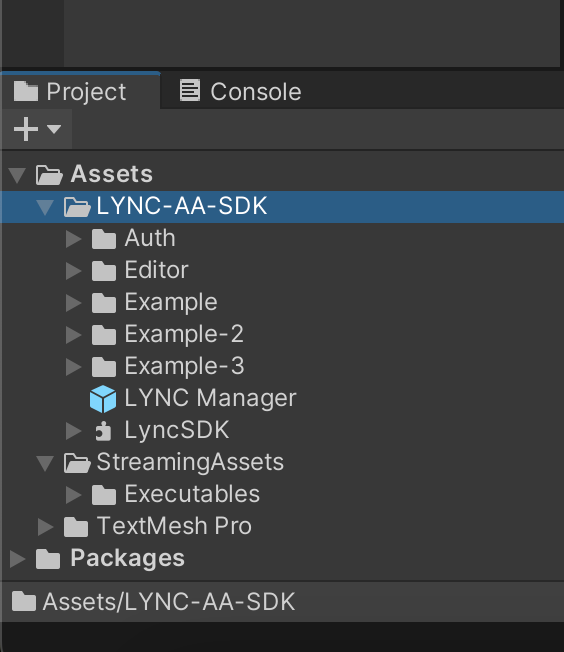Select the Example-3 folder label
The width and height of the screenshot is (564, 652).
184,367
